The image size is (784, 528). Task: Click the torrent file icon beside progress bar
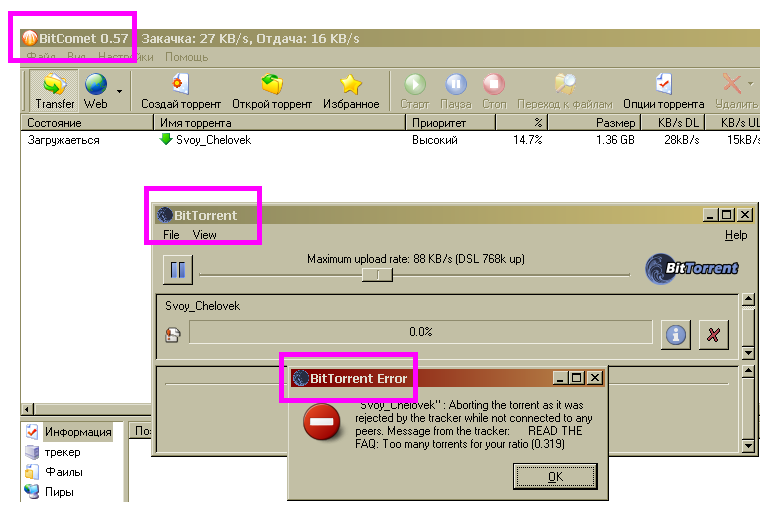click(x=173, y=334)
